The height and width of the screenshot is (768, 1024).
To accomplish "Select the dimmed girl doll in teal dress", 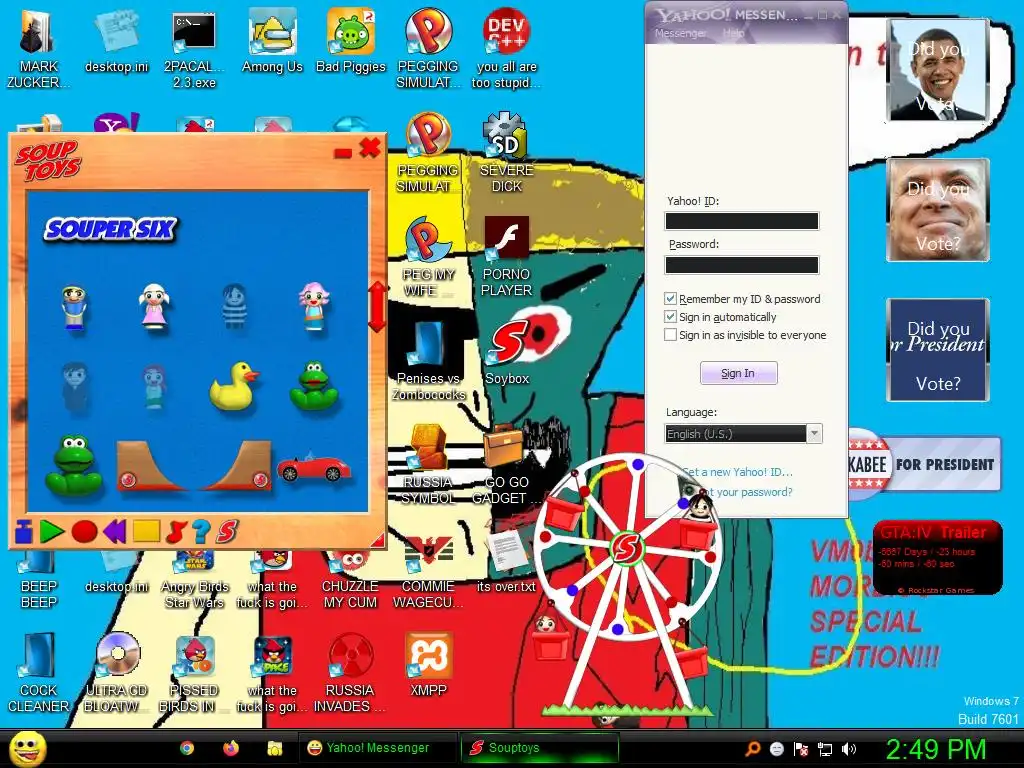I will pos(154,387).
